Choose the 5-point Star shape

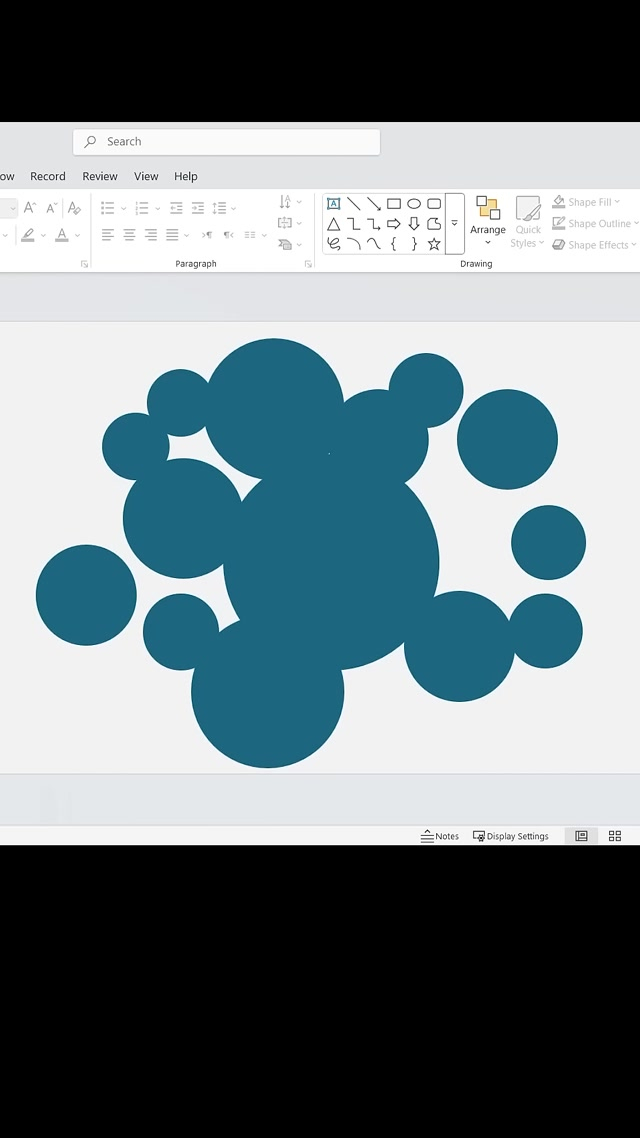434,244
